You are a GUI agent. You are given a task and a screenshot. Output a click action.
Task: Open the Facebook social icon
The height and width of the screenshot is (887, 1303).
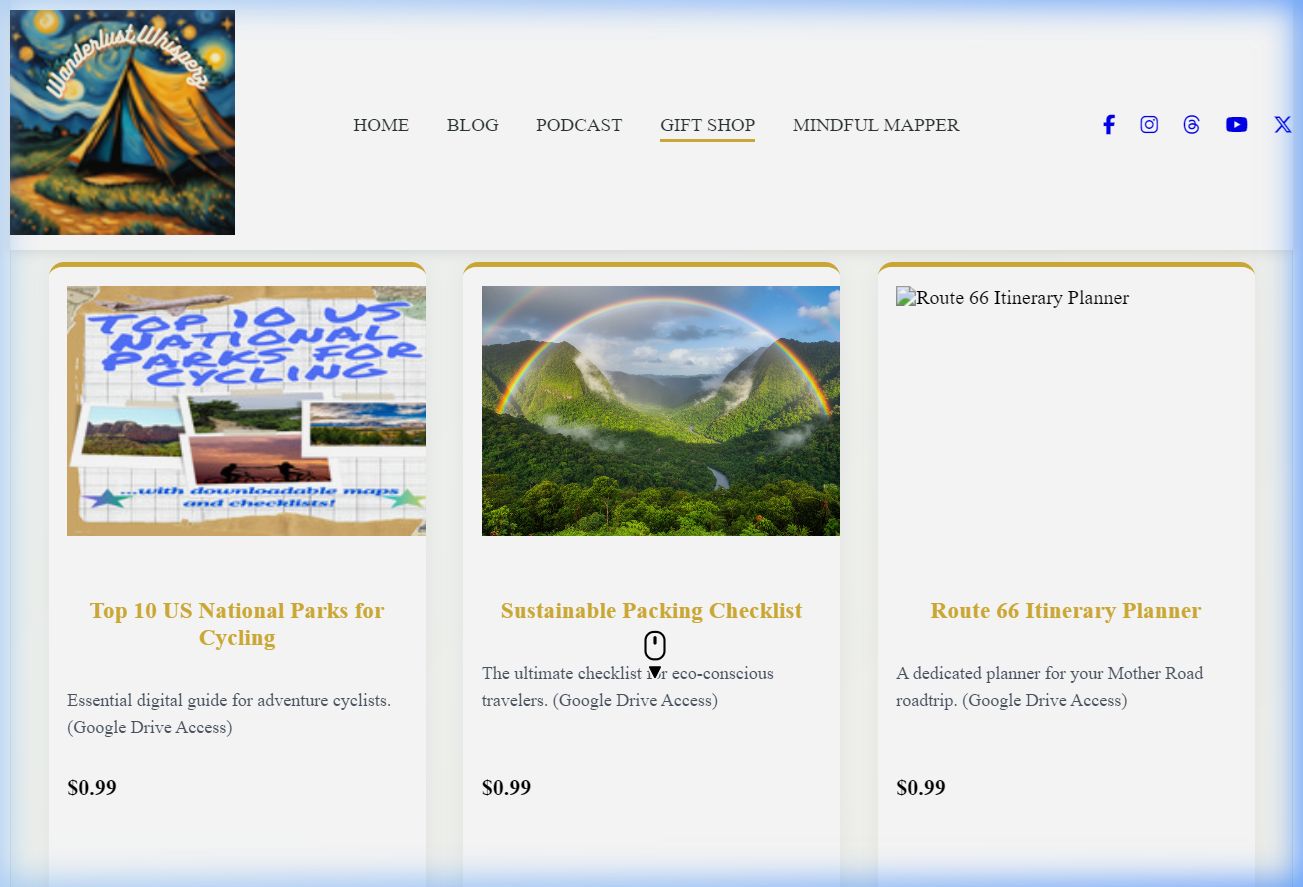[1108, 125]
